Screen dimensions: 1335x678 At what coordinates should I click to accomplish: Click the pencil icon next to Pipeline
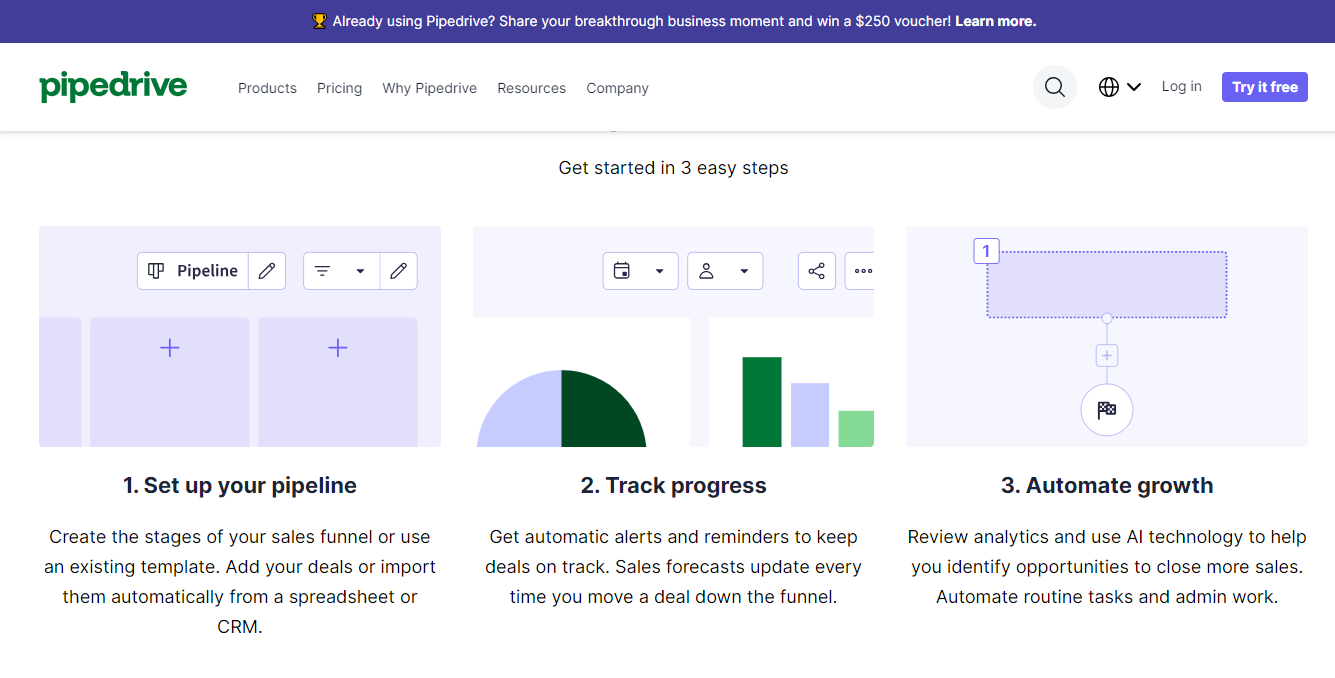pyautogui.click(x=267, y=270)
